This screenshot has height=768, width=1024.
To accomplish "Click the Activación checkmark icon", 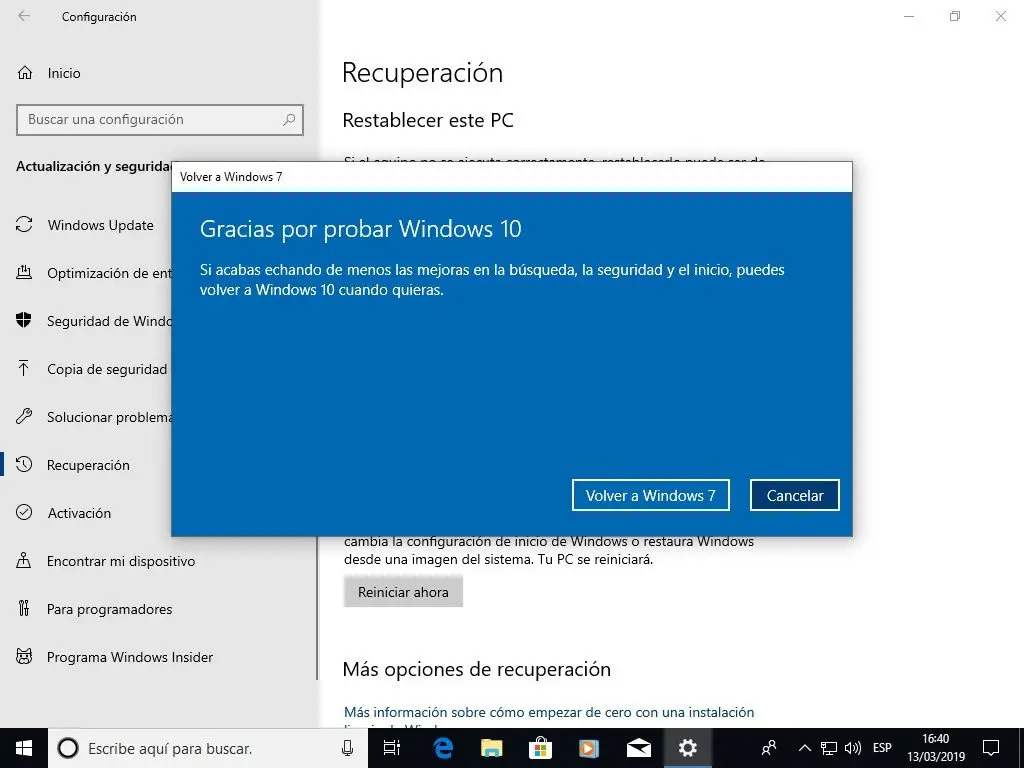I will click(x=24, y=512).
